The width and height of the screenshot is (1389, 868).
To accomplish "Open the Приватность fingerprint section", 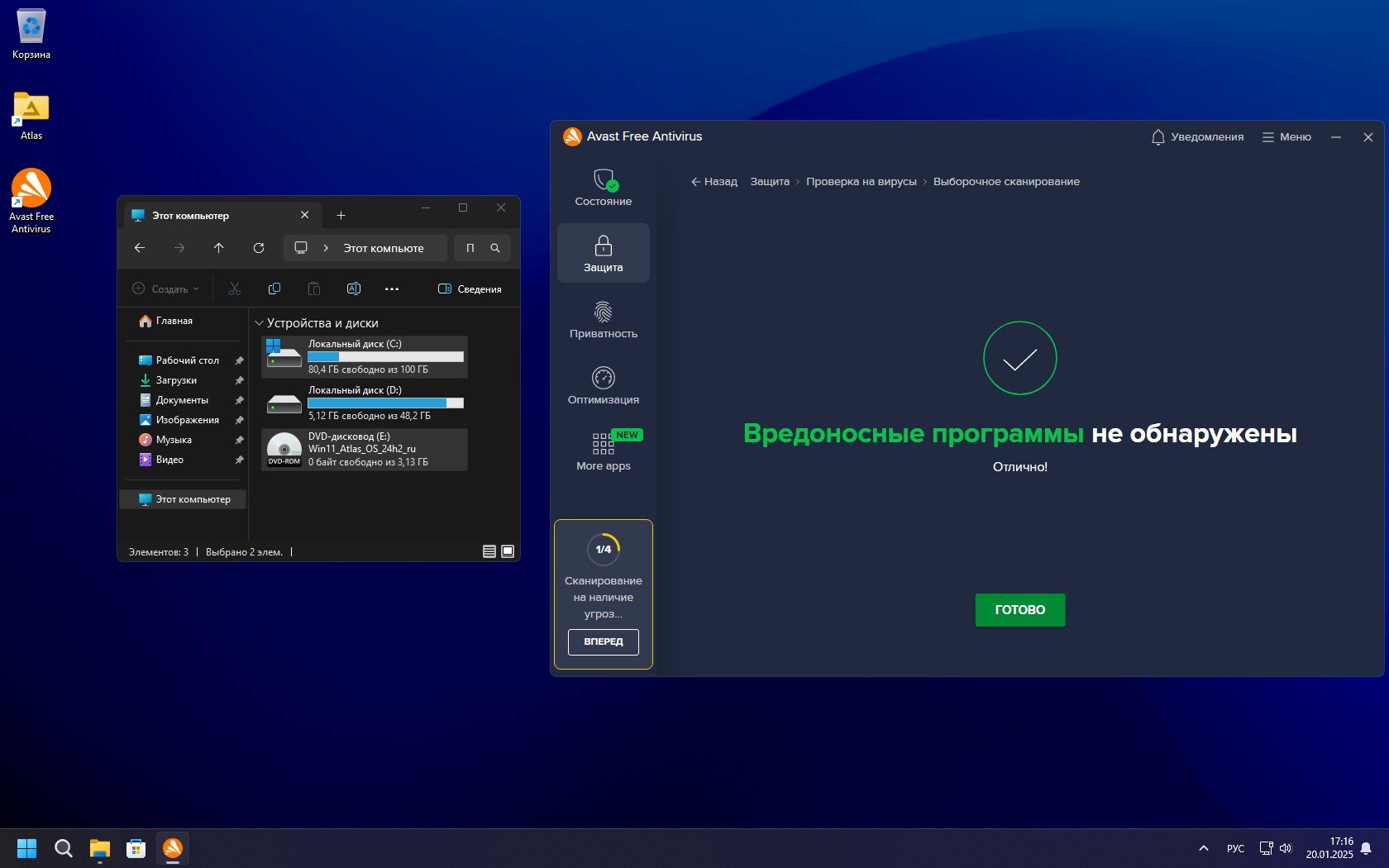I will pos(603,320).
